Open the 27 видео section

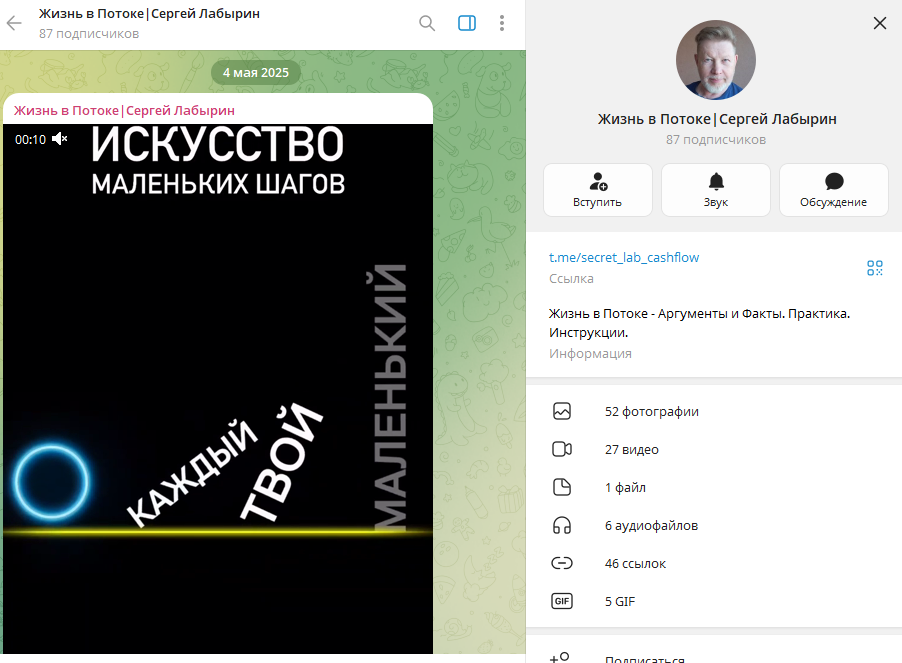point(714,450)
